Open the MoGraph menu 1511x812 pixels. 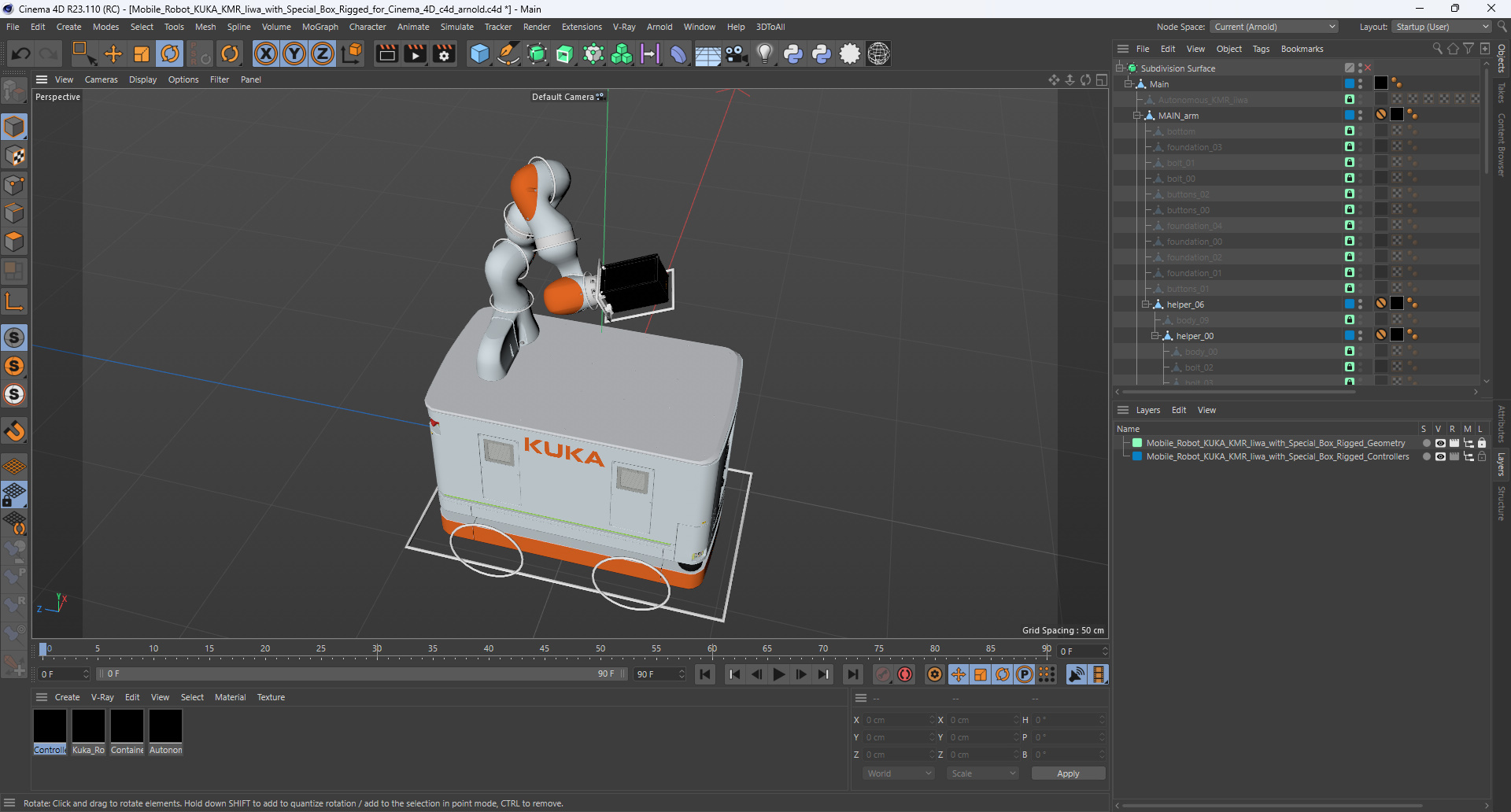[320, 27]
